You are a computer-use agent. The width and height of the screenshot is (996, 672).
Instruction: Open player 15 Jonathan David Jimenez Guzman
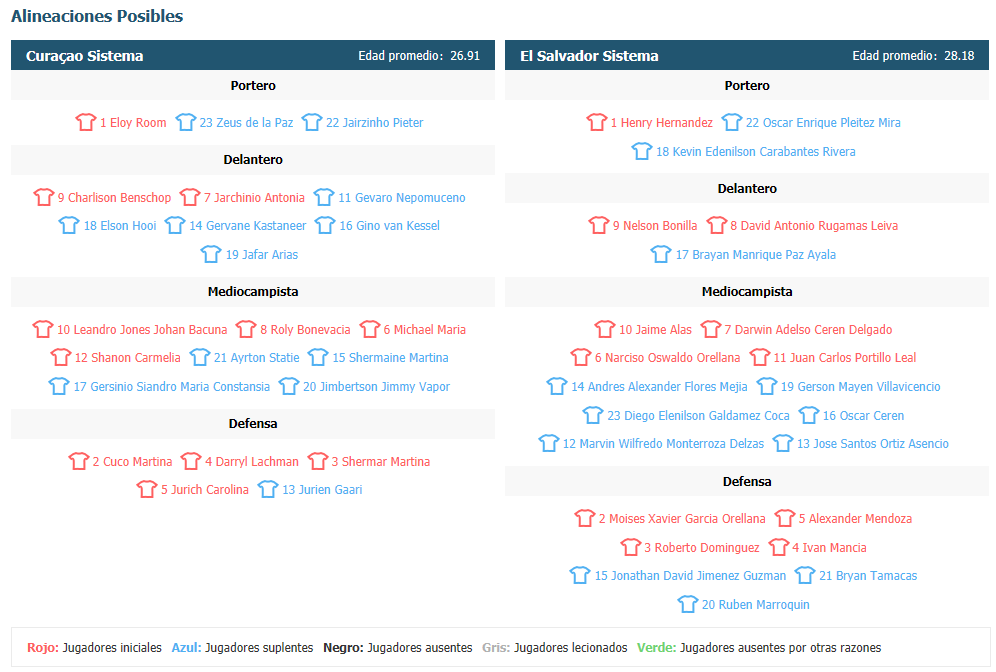tap(690, 576)
